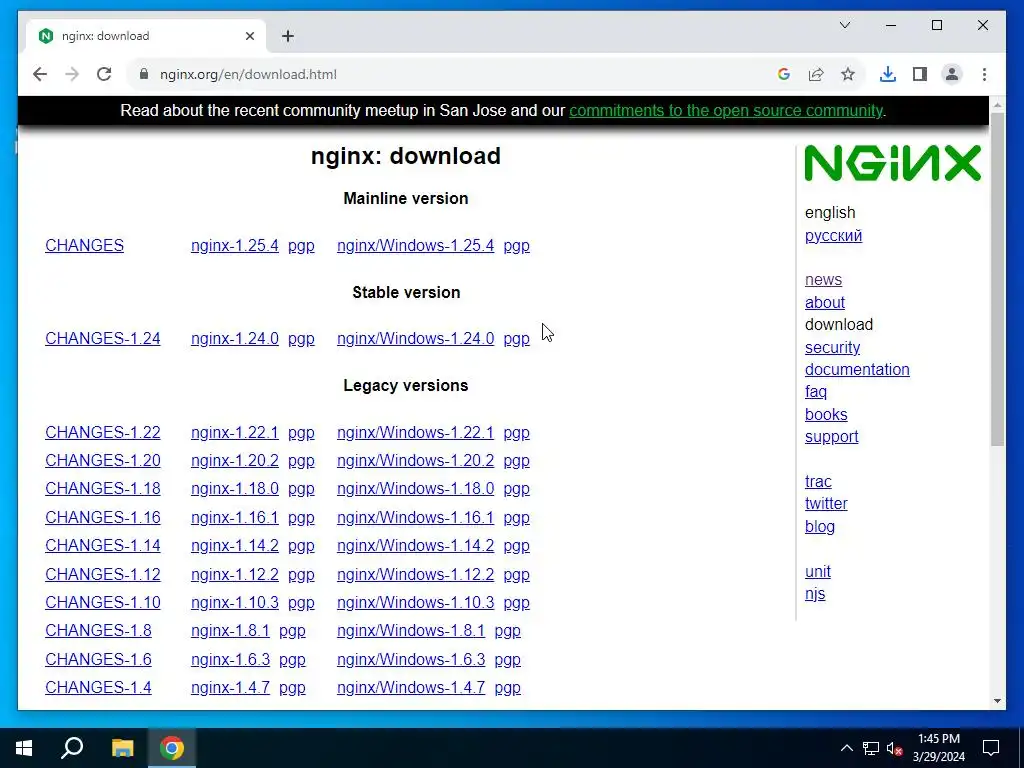Viewport: 1024px width, 768px height.
Task: Open CHANGES-1.18 link
Action: click(103, 488)
